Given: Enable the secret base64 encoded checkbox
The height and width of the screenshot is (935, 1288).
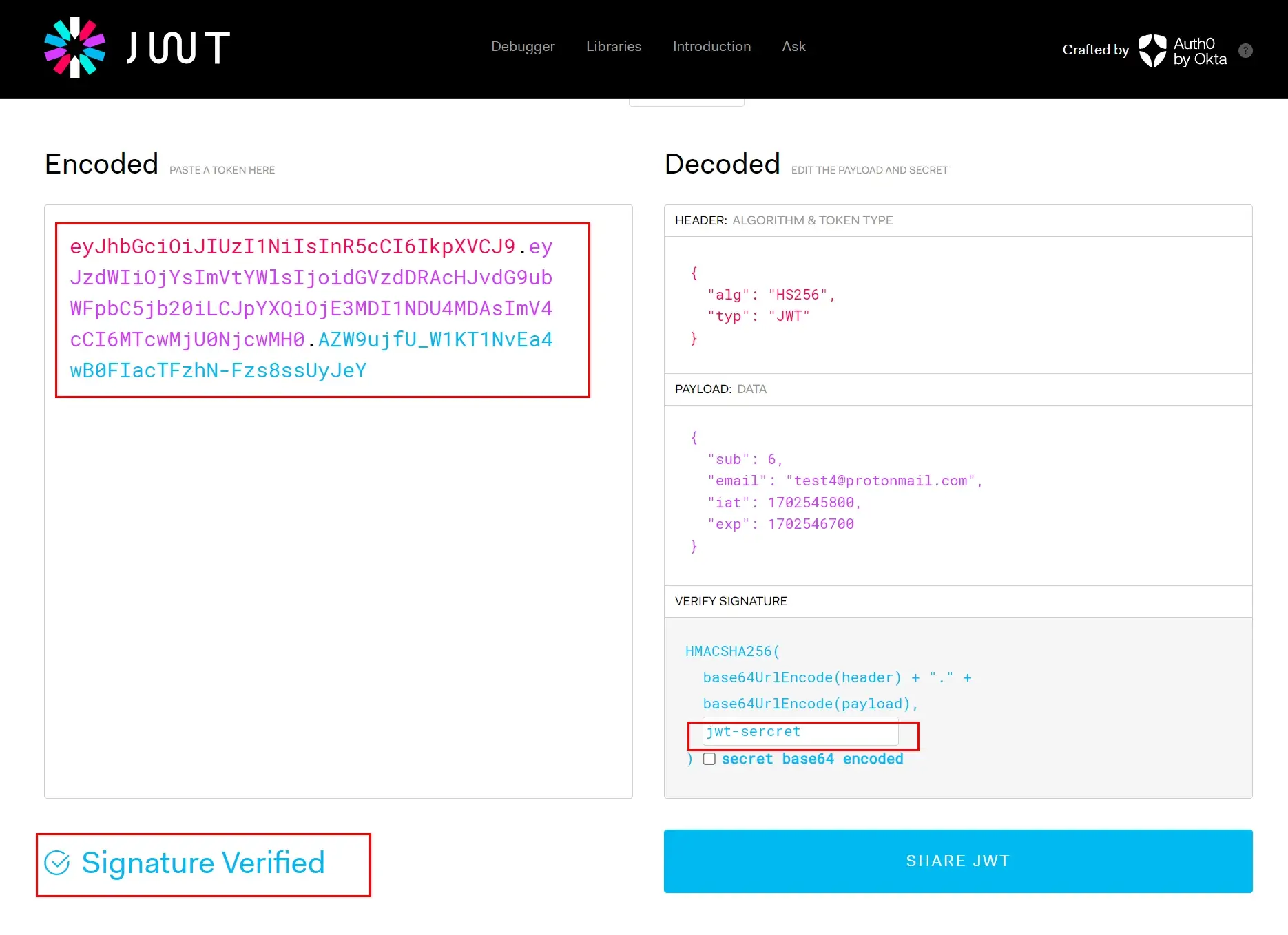Looking at the screenshot, I should pos(709,759).
